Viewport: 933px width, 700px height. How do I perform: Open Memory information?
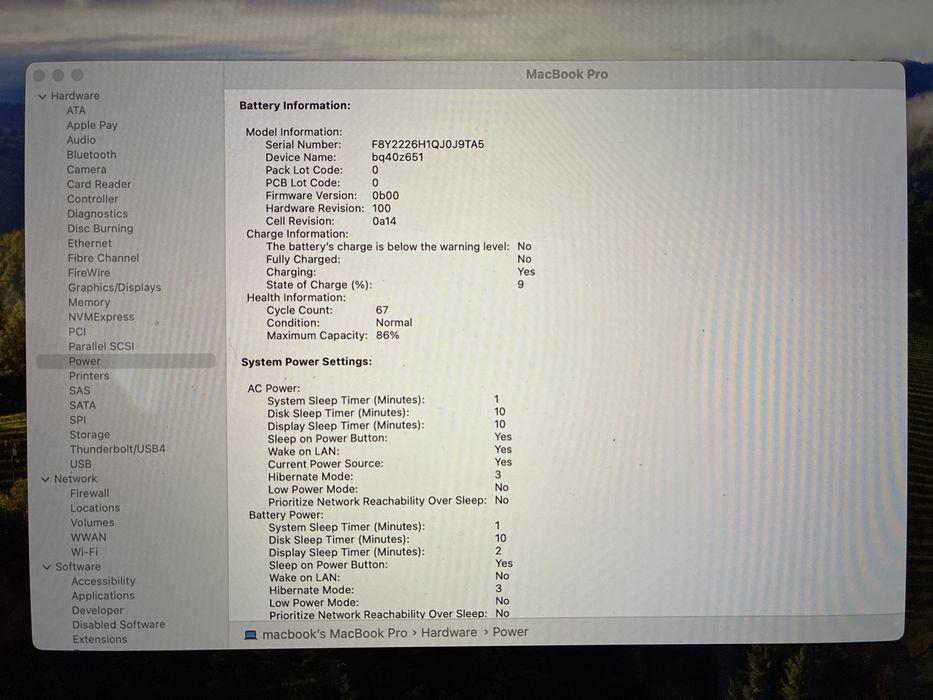pyautogui.click(x=89, y=302)
